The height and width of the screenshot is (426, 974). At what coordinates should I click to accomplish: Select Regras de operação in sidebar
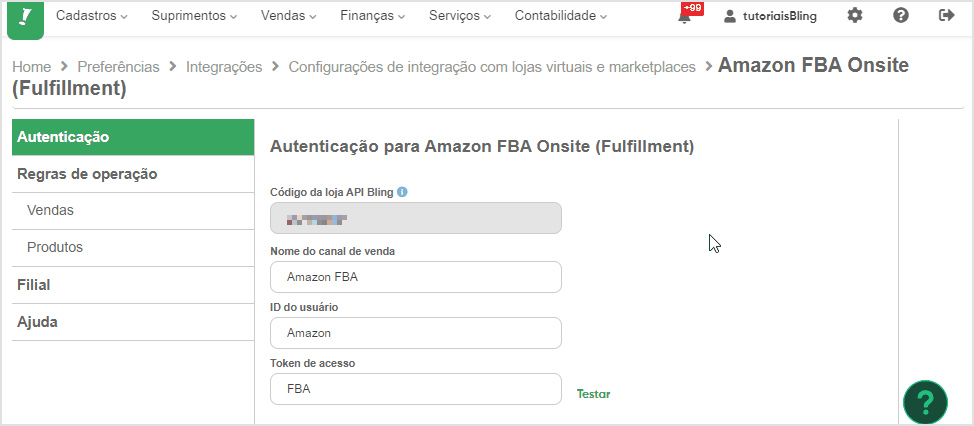point(133,174)
